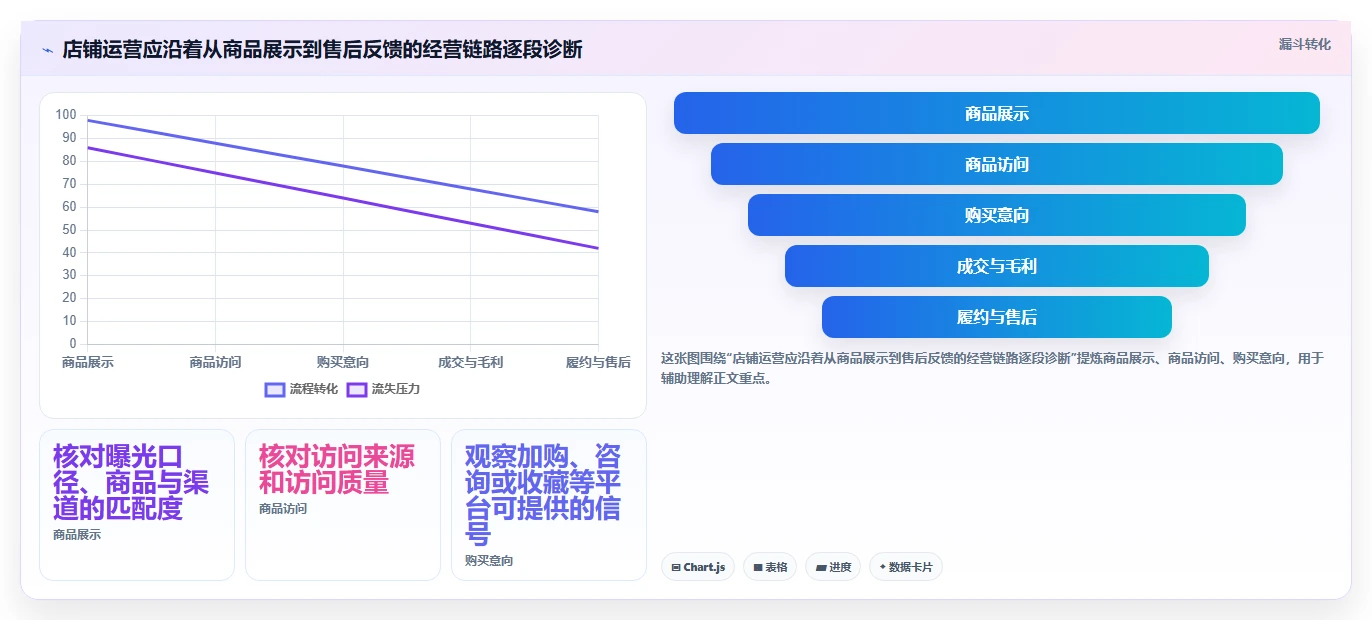Open the 观察加购、咨询或收藏 card
1372x620 pixels.
[549, 505]
